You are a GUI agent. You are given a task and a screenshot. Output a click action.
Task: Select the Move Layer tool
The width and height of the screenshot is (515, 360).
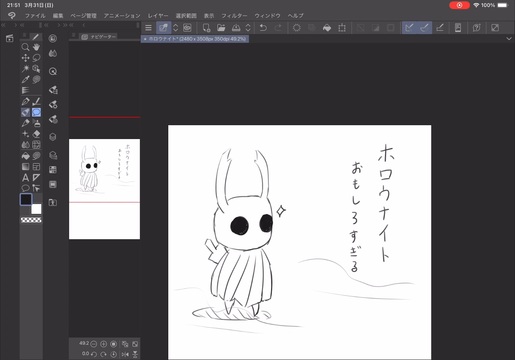click(25, 58)
